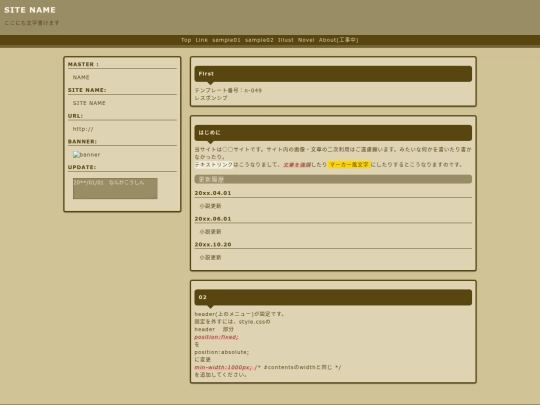The image size is (540, 405).
Task: Click the URL: sidebar label
Action: point(75,116)
